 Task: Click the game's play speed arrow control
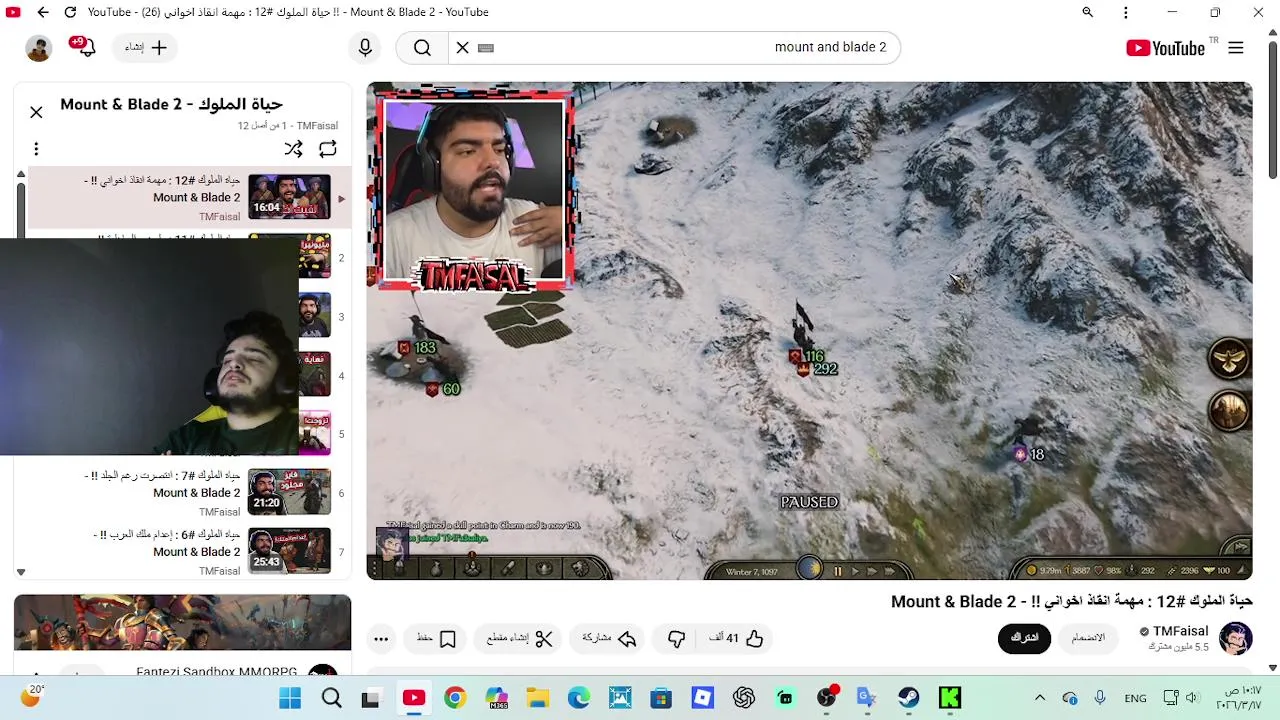tap(854, 571)
